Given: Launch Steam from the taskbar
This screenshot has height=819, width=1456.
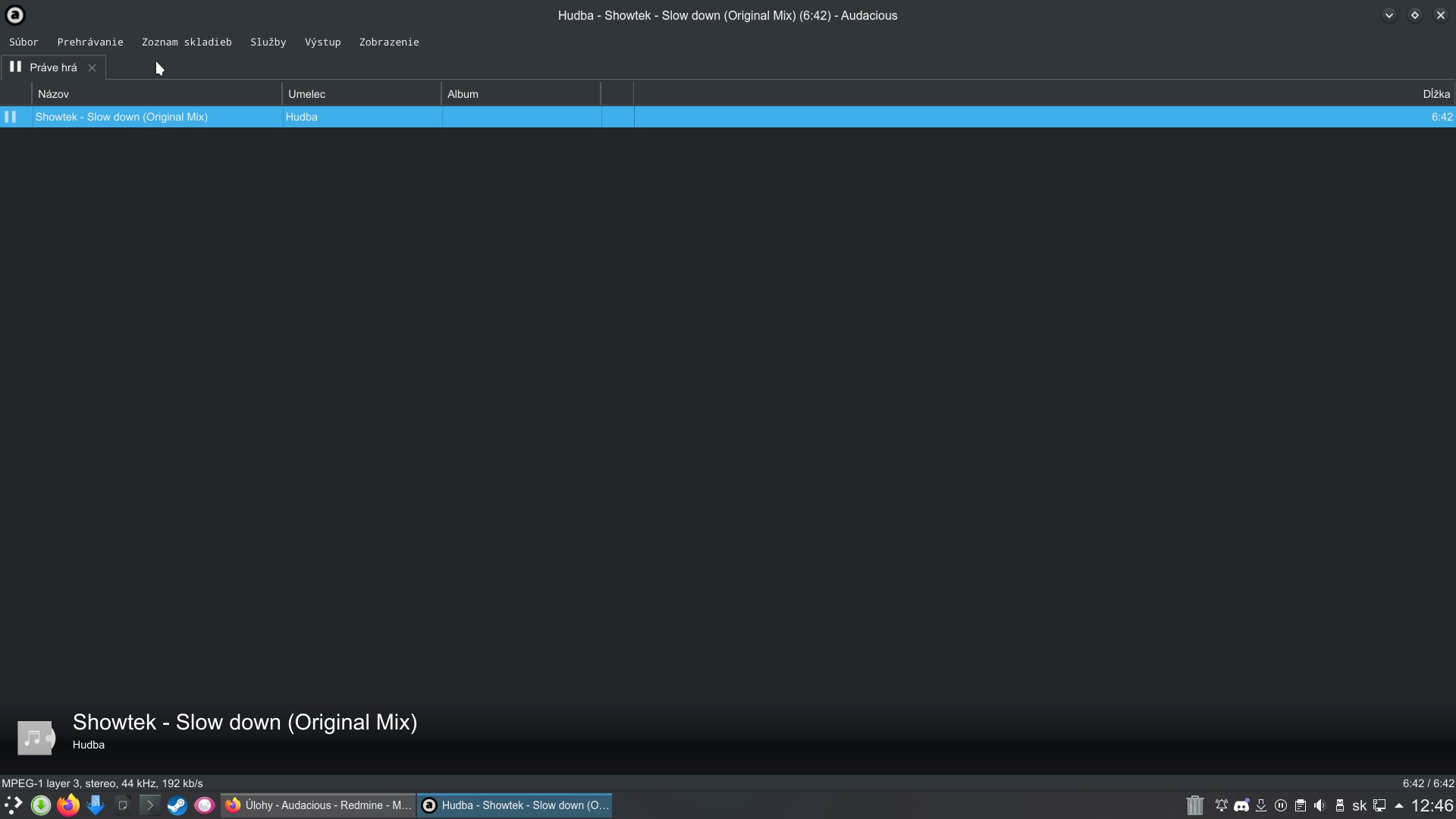Looking at the screenshot, I should [x=177, y=805].
